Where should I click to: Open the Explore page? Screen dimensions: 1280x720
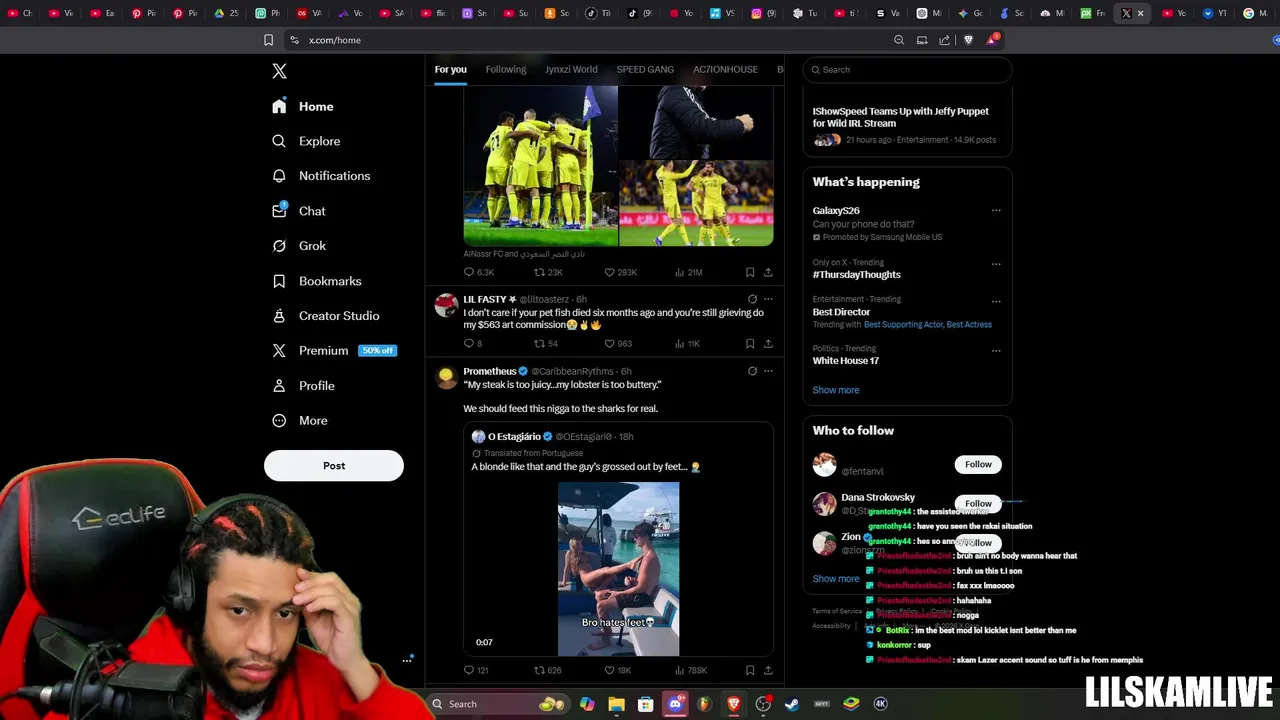(x=306, y=141)
